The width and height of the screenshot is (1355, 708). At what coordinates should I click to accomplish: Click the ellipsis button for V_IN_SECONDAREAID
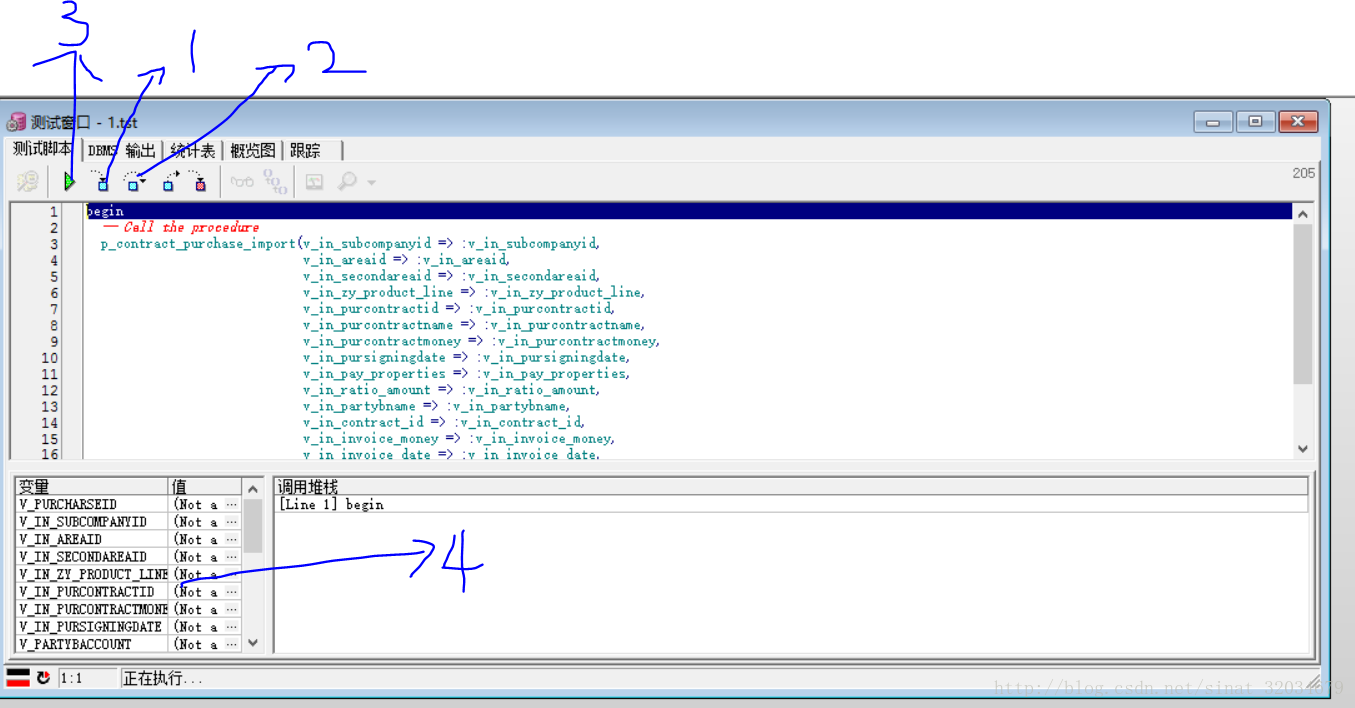(232, 557)
